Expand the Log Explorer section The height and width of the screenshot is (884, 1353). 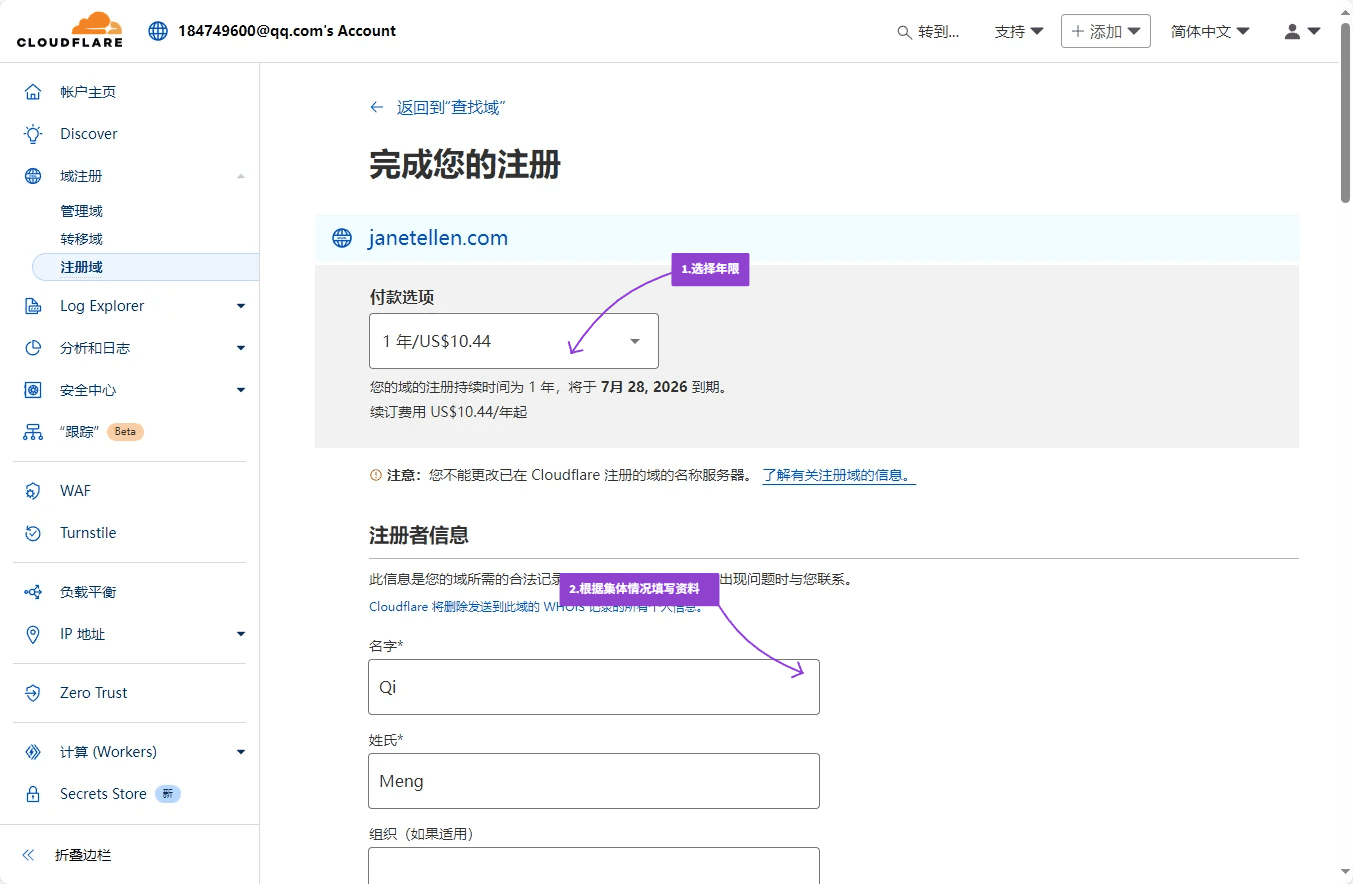[x=240, y=306]
